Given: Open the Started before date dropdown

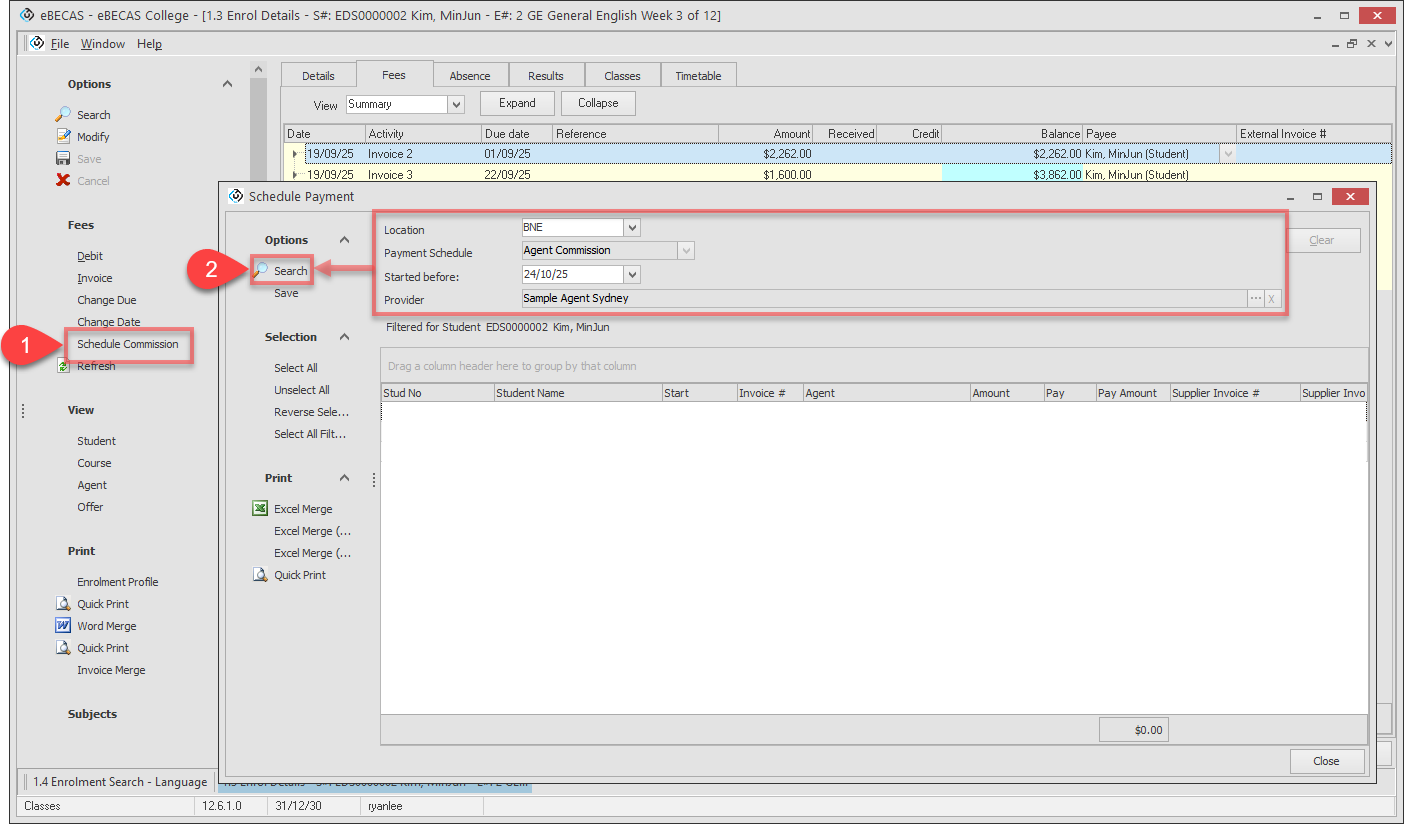Looking at the screenshot, I should pyautogui.click(x=631, y=275).
